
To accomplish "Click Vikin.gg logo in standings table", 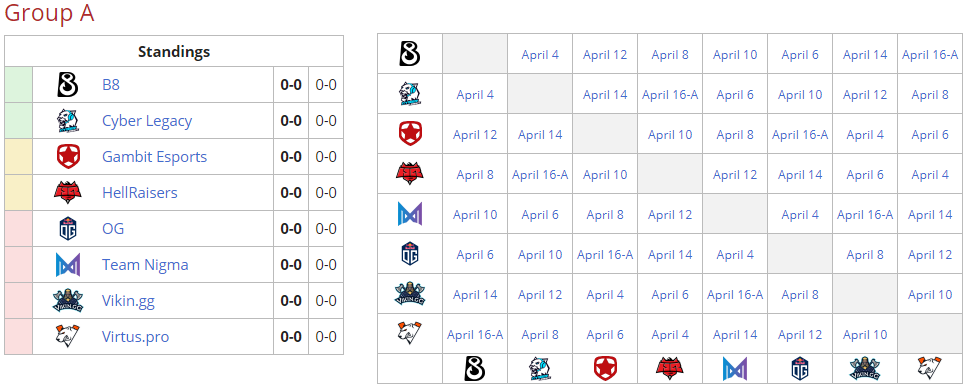I will (x=67, y=301).
